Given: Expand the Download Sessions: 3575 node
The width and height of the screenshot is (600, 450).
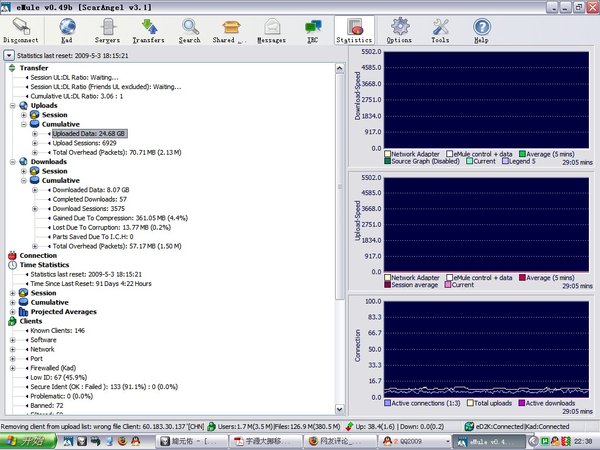Looking at the screenshot, I should 35,209.
